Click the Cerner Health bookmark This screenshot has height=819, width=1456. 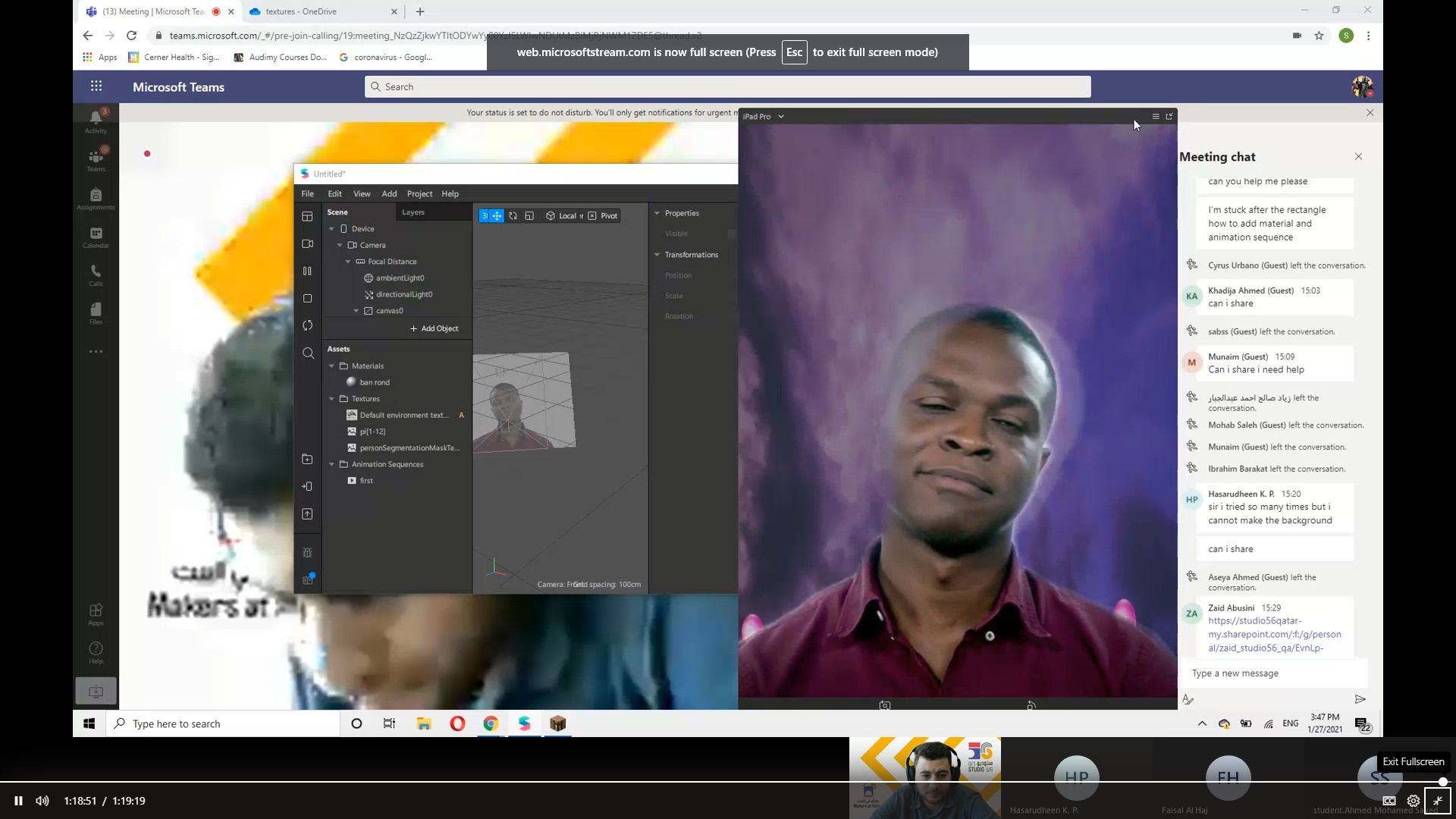pyautogui.click(x=174, y=57)
